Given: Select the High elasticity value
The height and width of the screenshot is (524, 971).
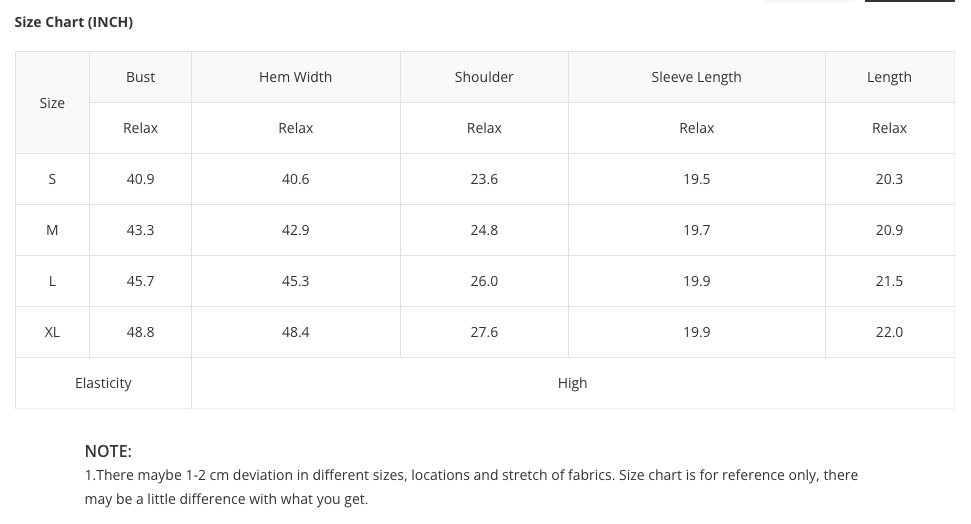Looking at the screenshot, I should tap(572, 383).
